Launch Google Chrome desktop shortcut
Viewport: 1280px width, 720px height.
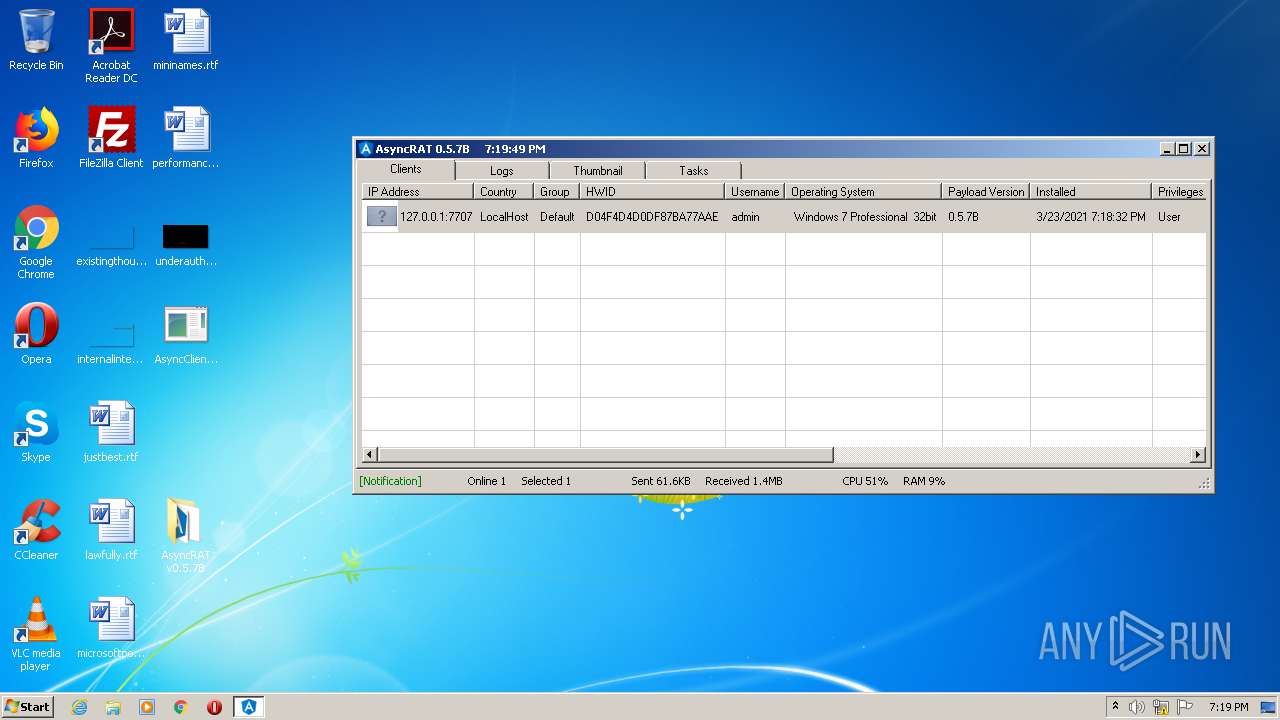[36, 242]
